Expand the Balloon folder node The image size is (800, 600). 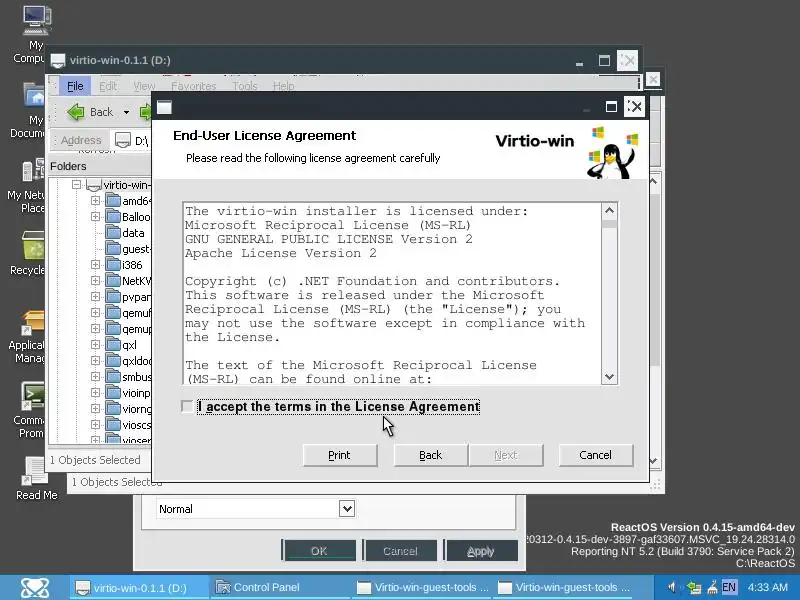95,217
